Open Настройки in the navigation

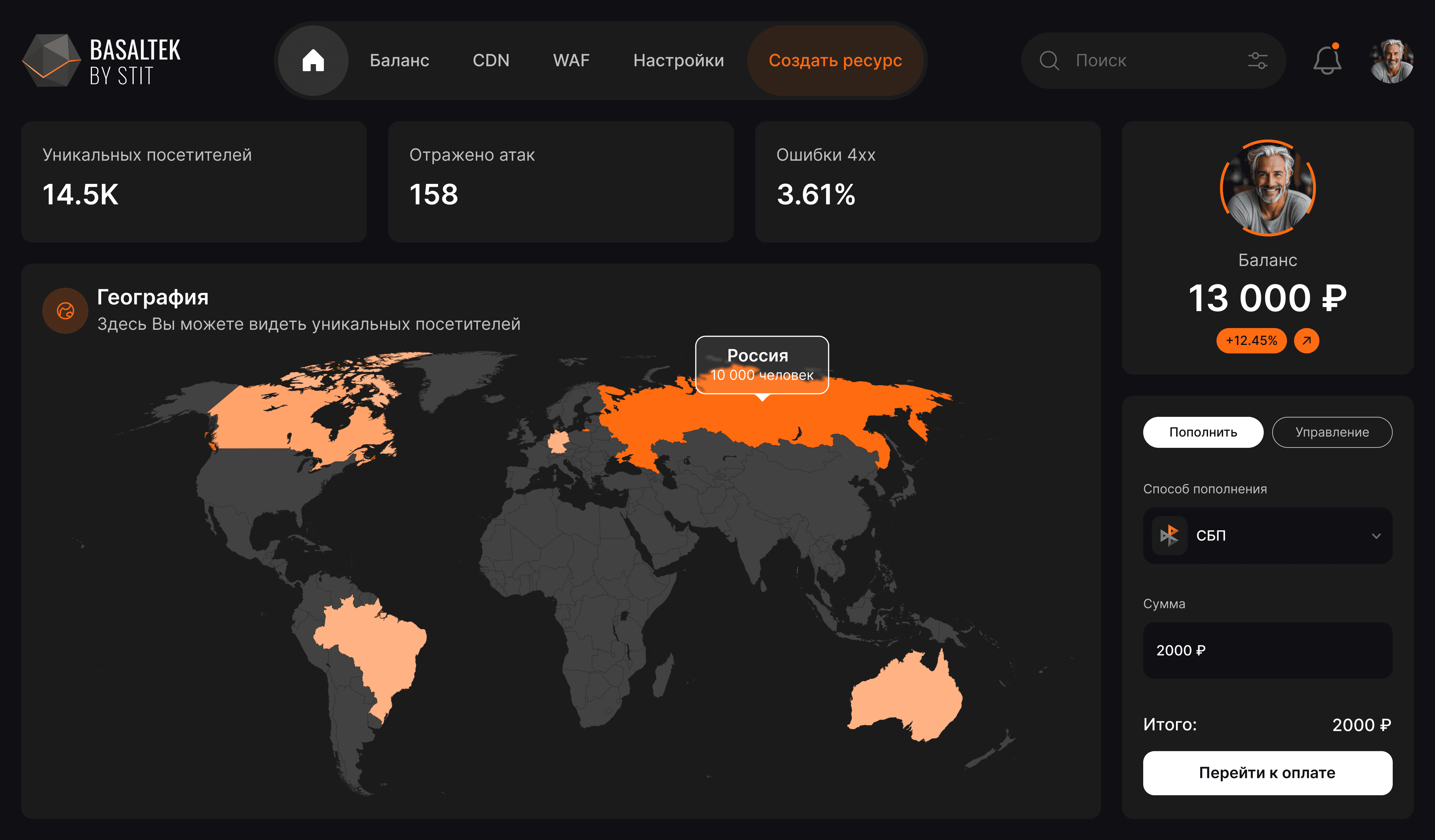[x=678, y=60]
